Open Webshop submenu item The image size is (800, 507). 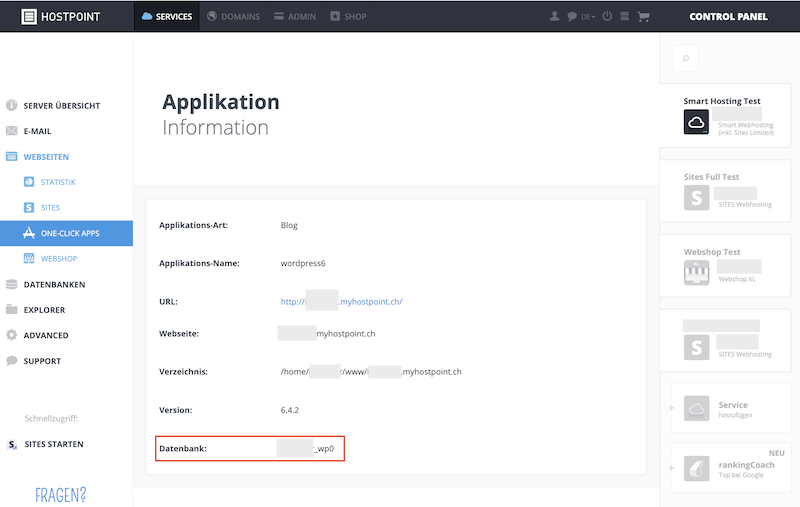59,259
